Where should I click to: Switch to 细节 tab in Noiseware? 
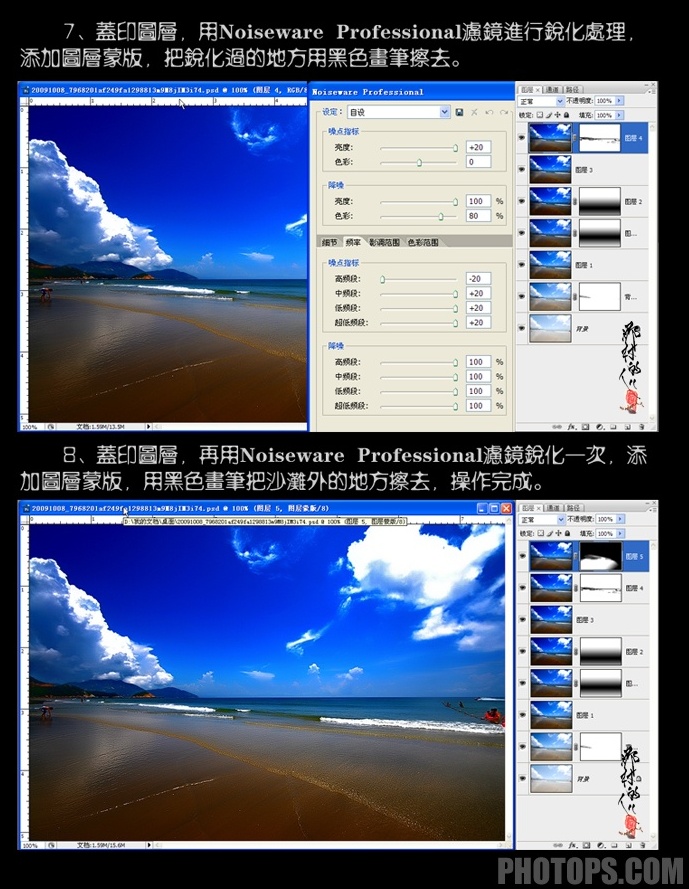[330, 243]
